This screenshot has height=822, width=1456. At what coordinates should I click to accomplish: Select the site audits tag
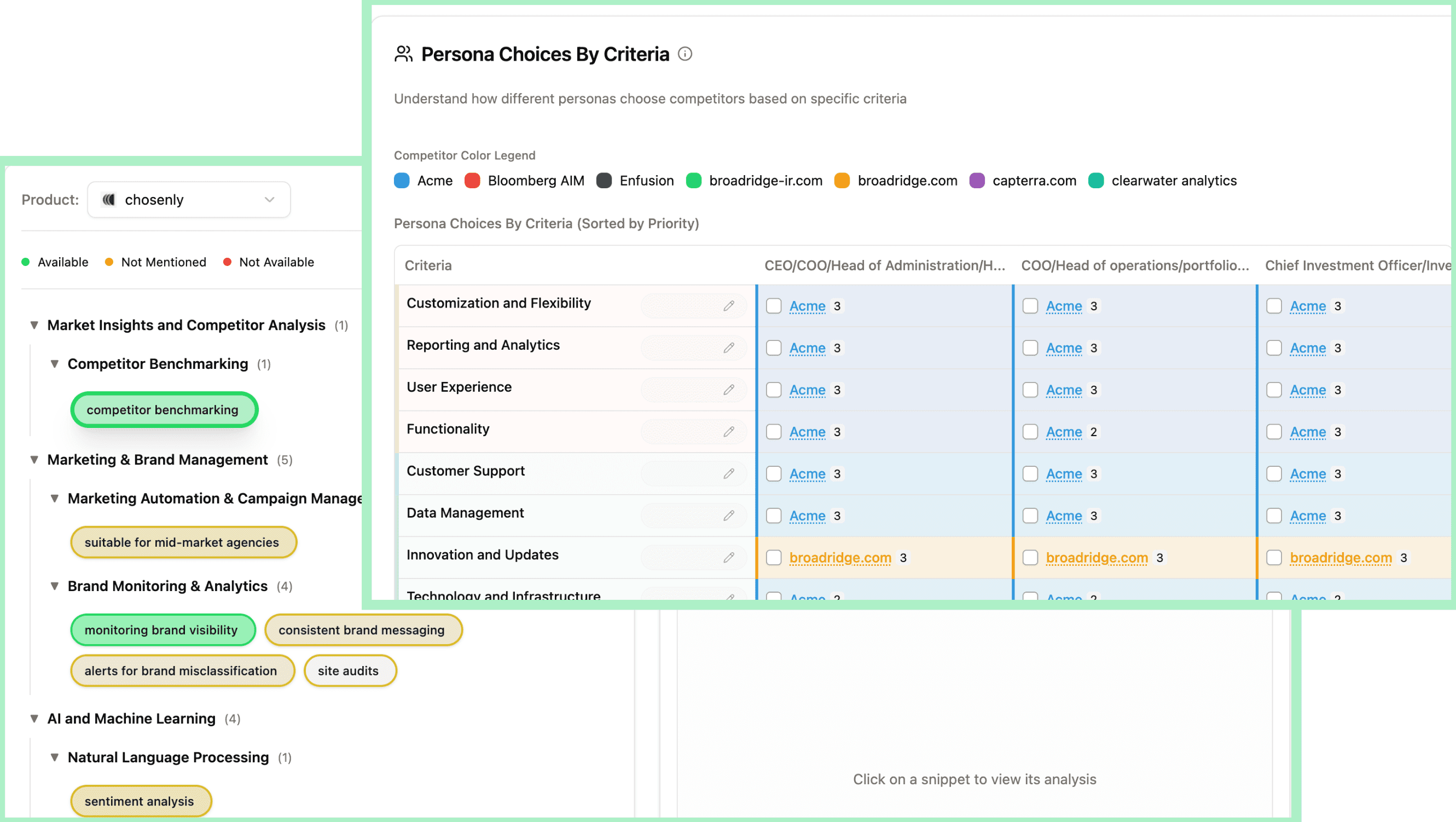(349, 670)
